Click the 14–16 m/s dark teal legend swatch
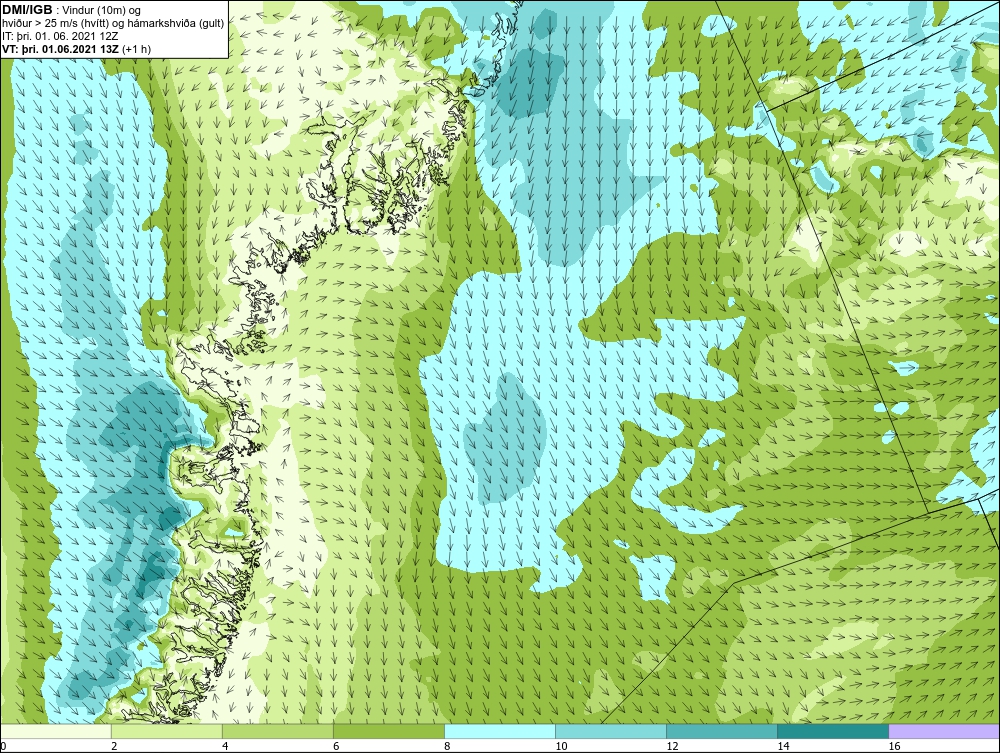The width and height of the screenshot is (1000, 753). [x=832, y=731]
